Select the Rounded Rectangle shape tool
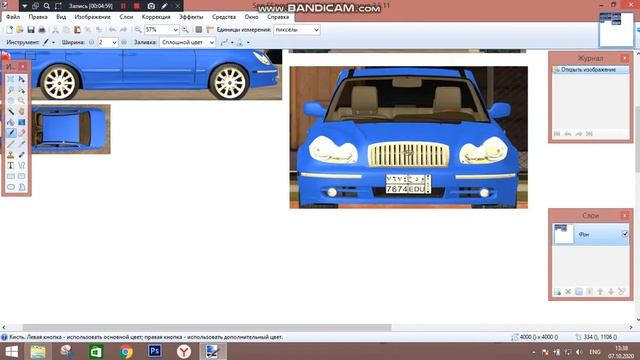The width and height of the screenshot is (640, 360). click(x=21, y=176)
